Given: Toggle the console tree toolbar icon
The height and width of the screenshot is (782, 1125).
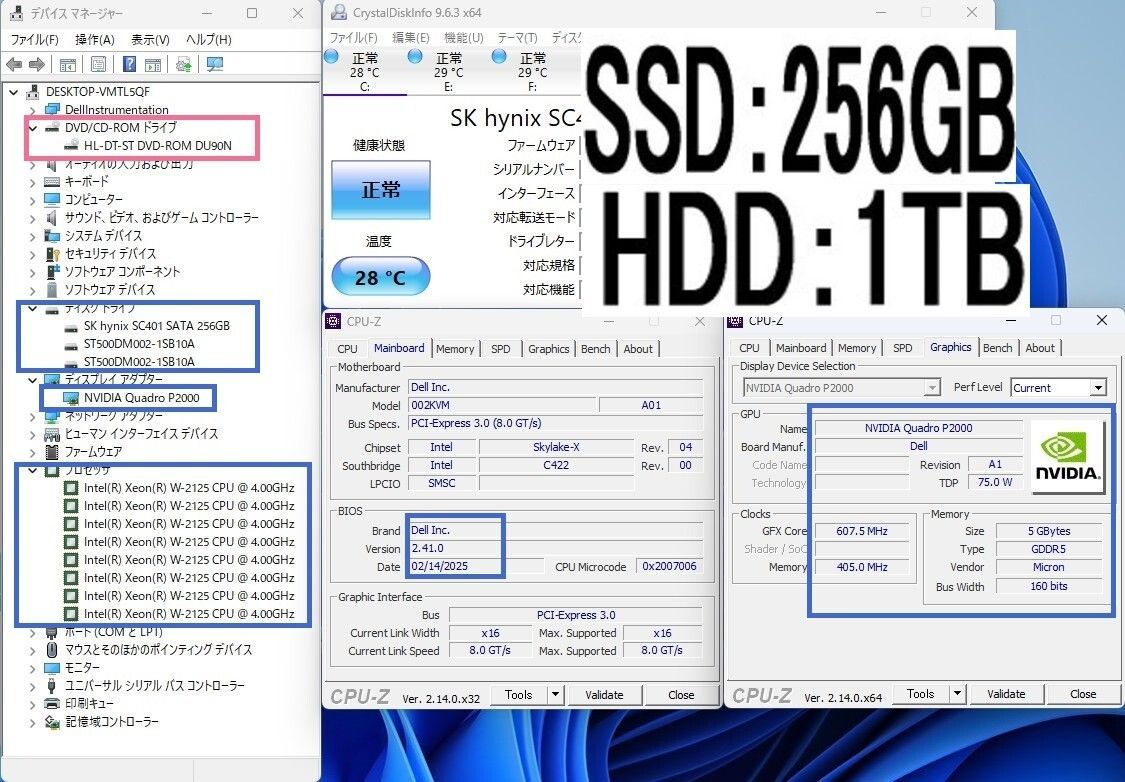Looking at the screenshot, I should pos(67,65).
